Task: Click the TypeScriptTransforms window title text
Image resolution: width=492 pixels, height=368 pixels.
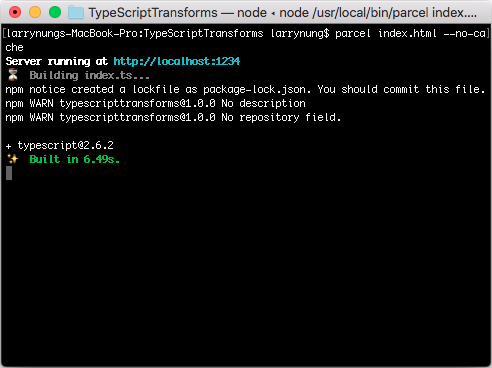Action: 153,13
